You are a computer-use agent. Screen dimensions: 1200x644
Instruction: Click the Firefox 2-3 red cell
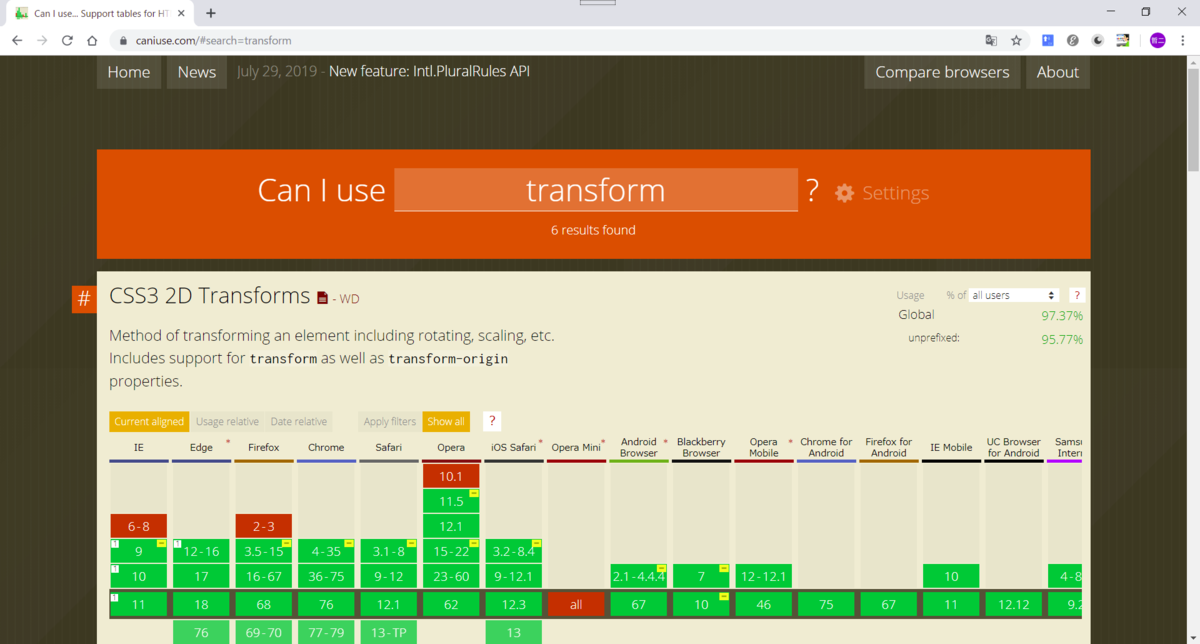coord(264,526)
